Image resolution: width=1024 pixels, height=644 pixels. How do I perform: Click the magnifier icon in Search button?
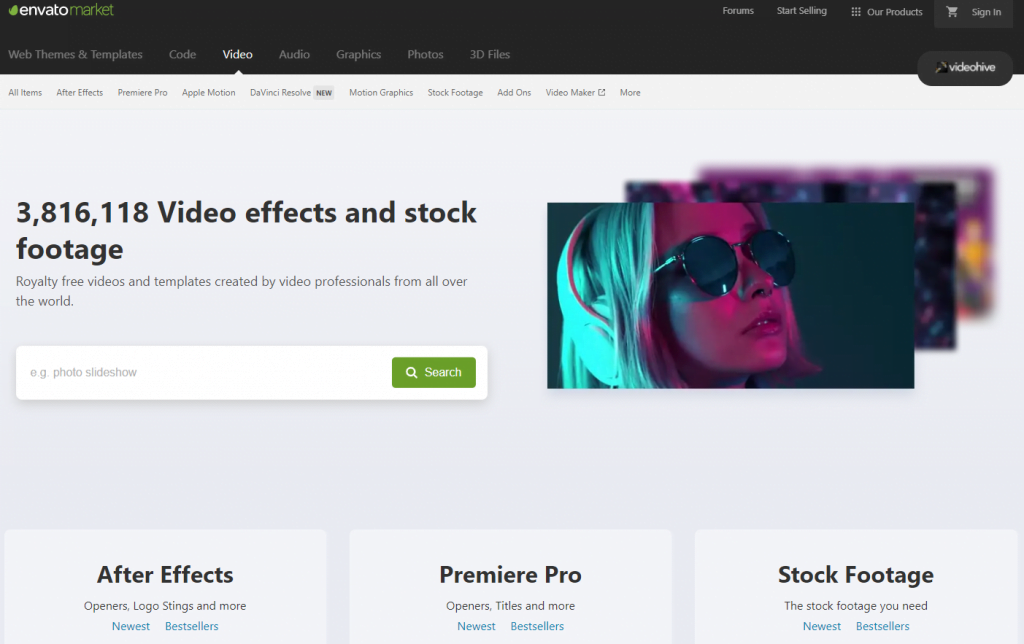click(411, 372)
